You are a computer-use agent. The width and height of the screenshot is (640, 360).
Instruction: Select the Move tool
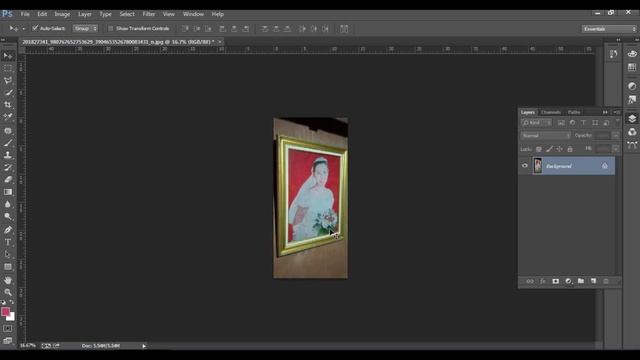coord(8,56)
